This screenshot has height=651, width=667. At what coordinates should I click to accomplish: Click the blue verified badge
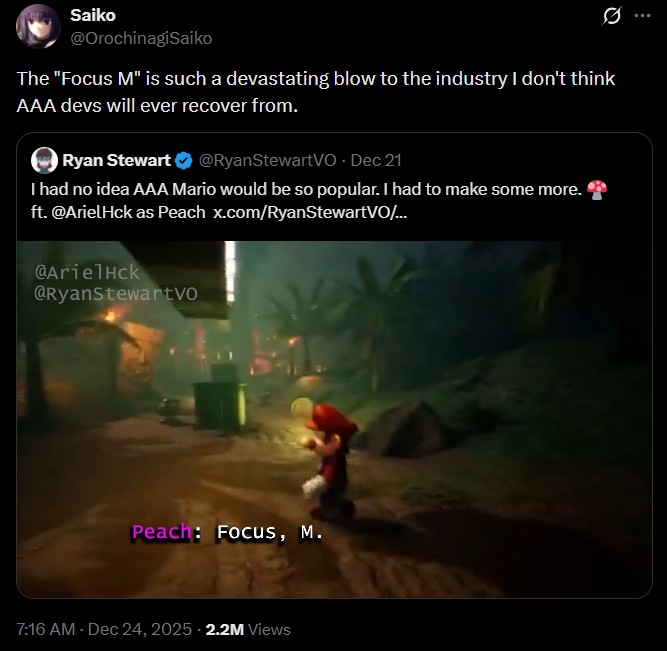coord(184,160)
